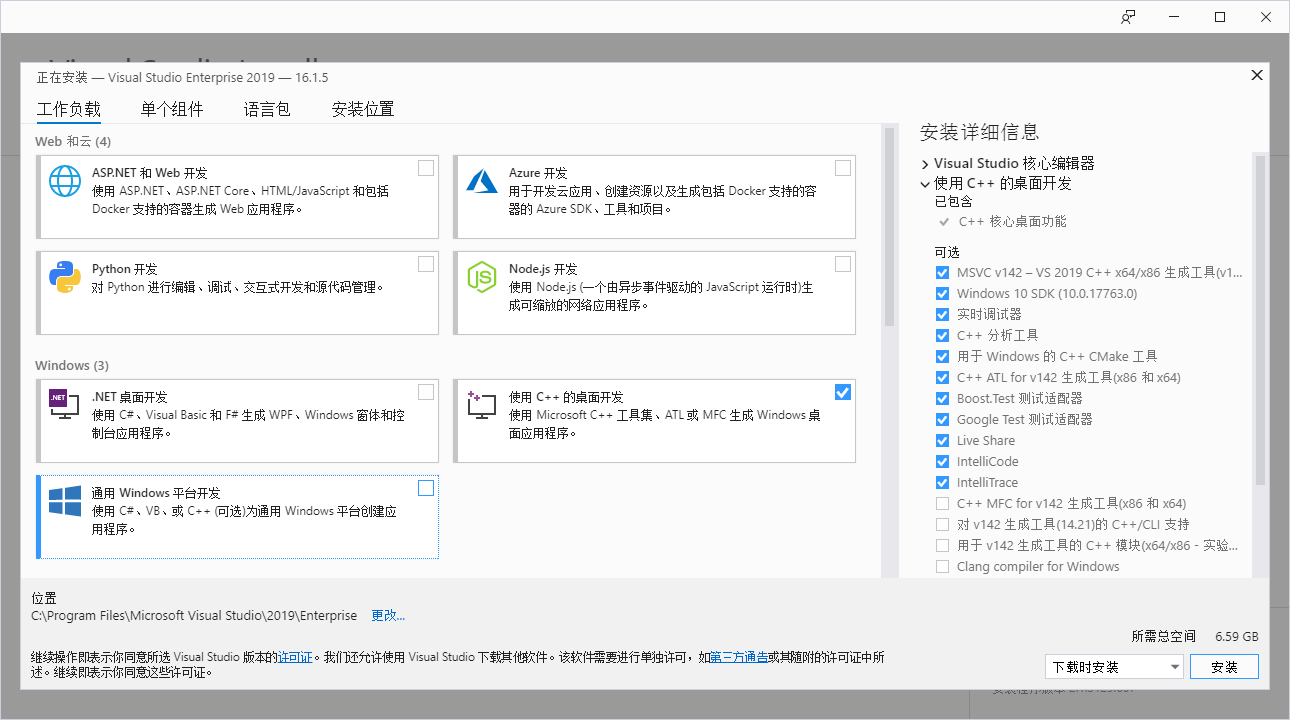Viewport: 1290px width, 720px height.
Task: Check Clang compiler for Windows
Action: (x=942, y=566)
